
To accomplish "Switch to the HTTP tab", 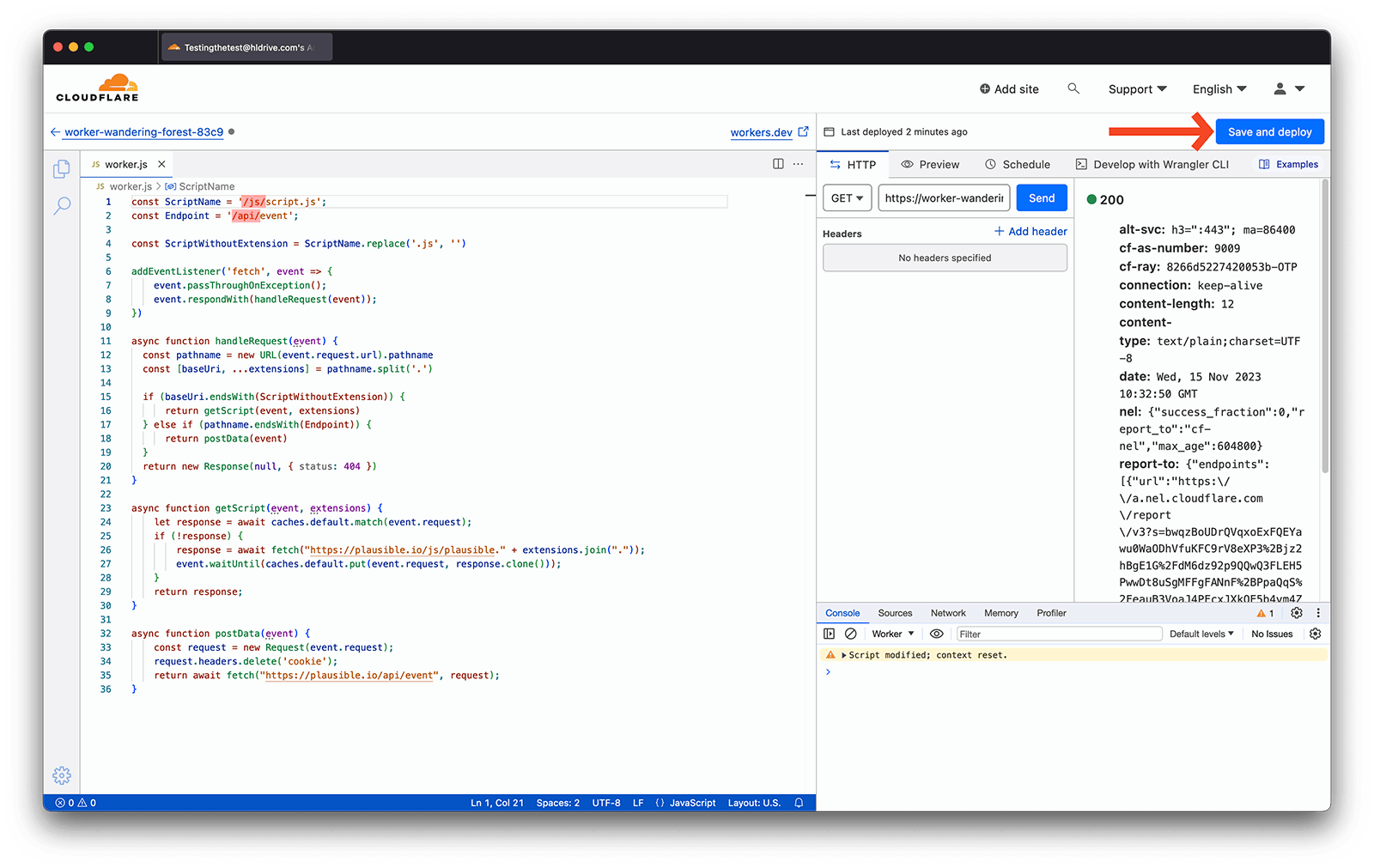I will (x=853, y=164).
